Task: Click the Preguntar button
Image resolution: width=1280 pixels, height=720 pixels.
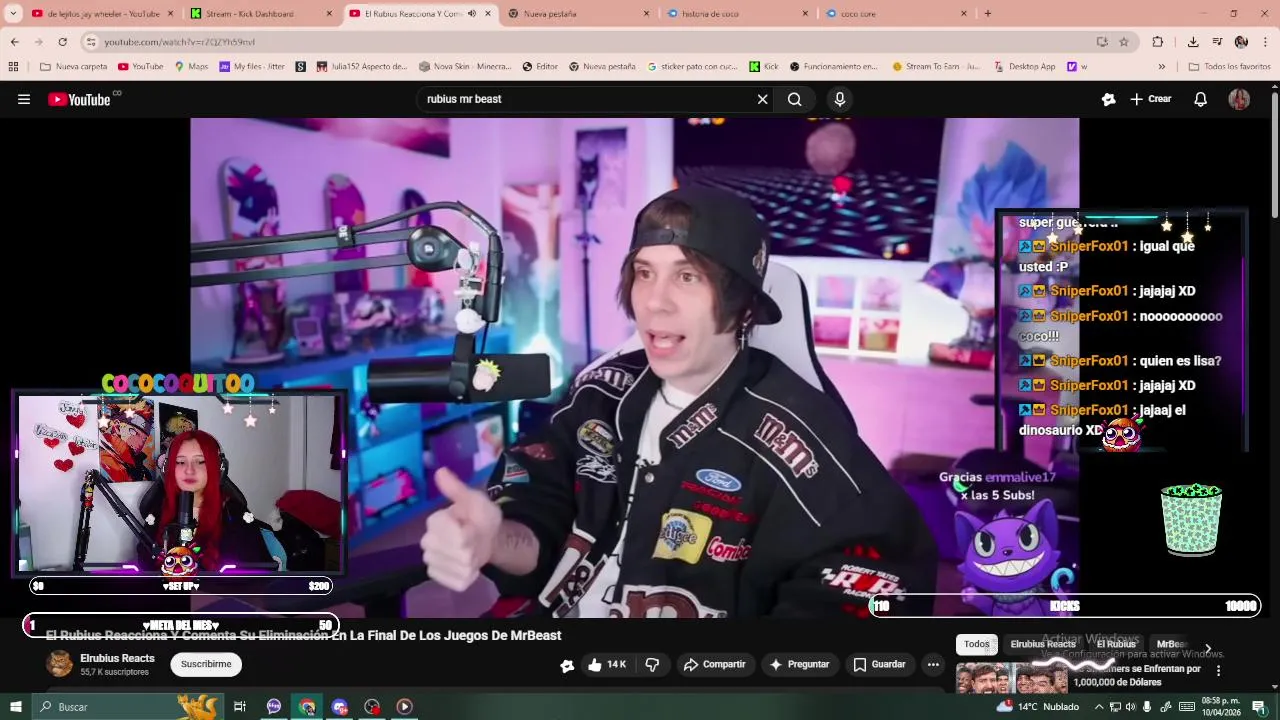Action: (798, 664)
